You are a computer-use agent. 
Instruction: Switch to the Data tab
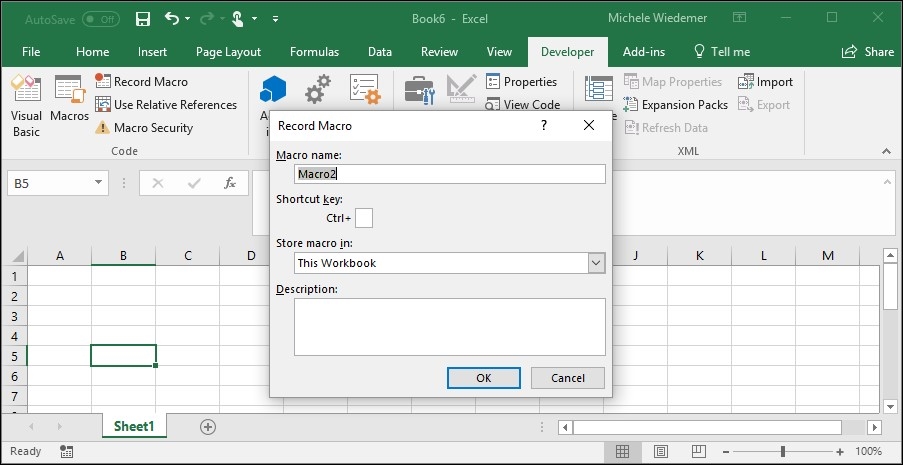point(380,52)
